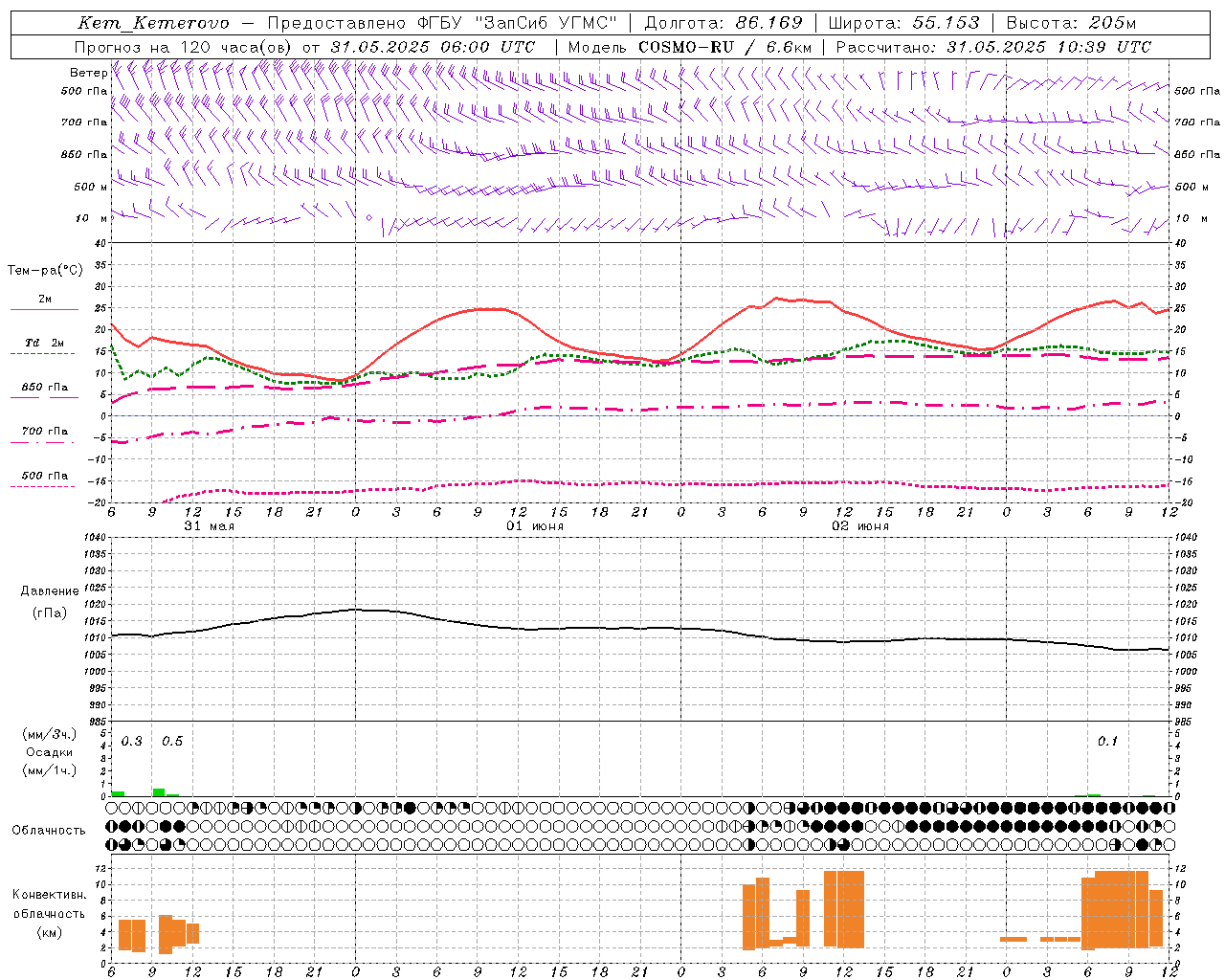The height and width of the screenshot is (980, 1225).
Task: Click 12 on the convective cloud right axis
Action: click(1181, 869)
